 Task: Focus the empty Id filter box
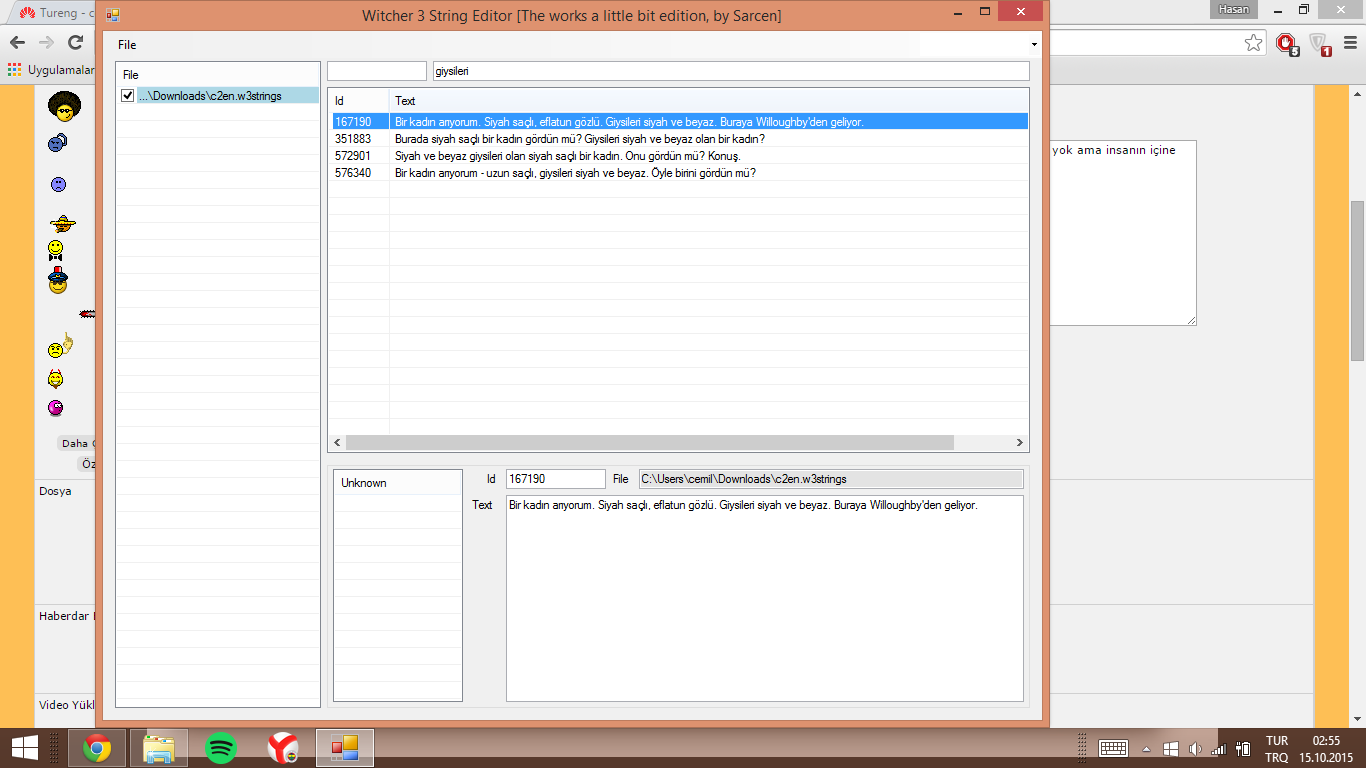(x=377, y=71)
